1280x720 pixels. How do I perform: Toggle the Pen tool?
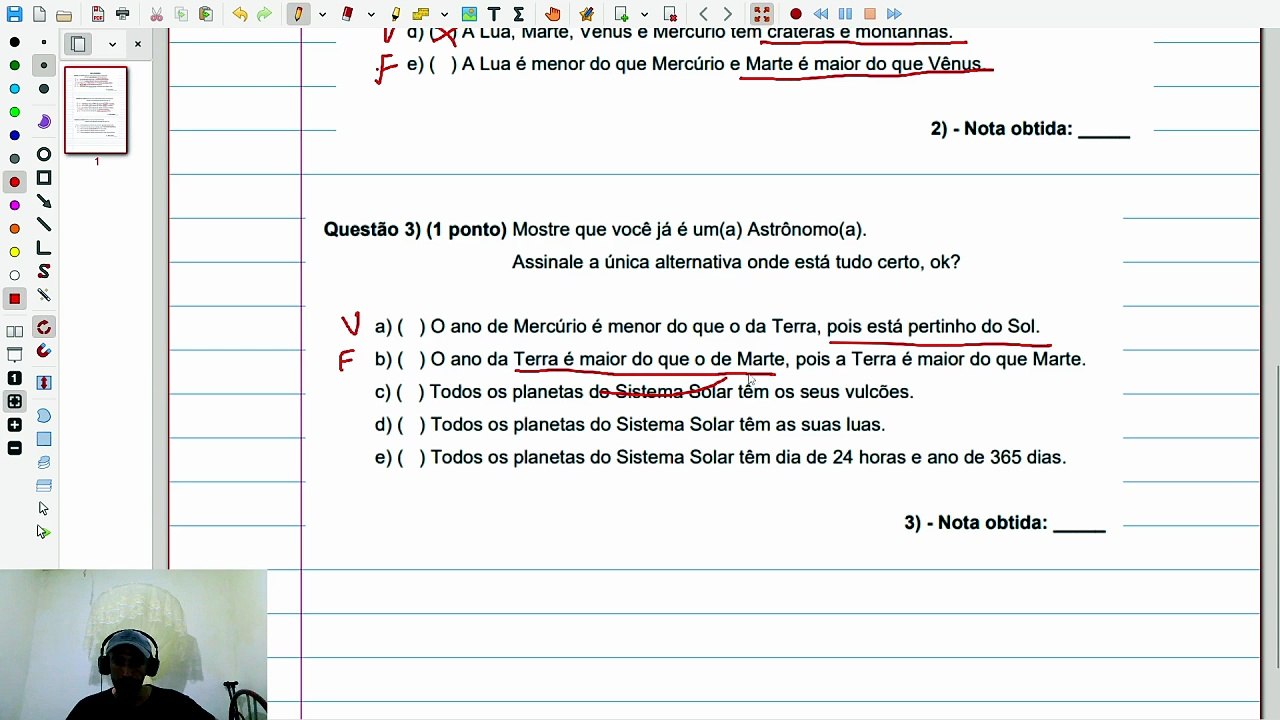[298, 14]
